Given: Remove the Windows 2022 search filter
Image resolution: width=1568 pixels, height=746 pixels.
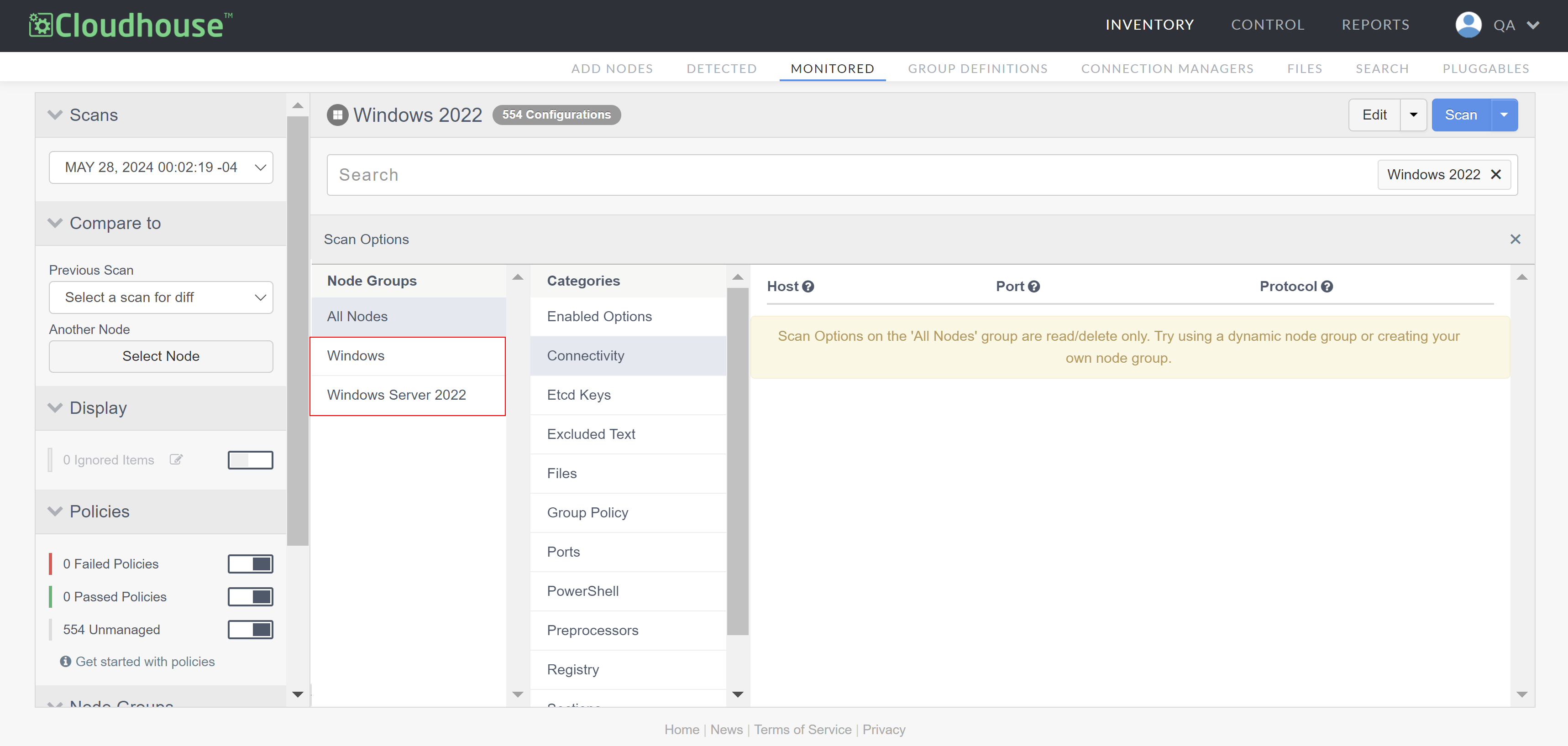Looking at the screenshot, I should pos(1495,175).
